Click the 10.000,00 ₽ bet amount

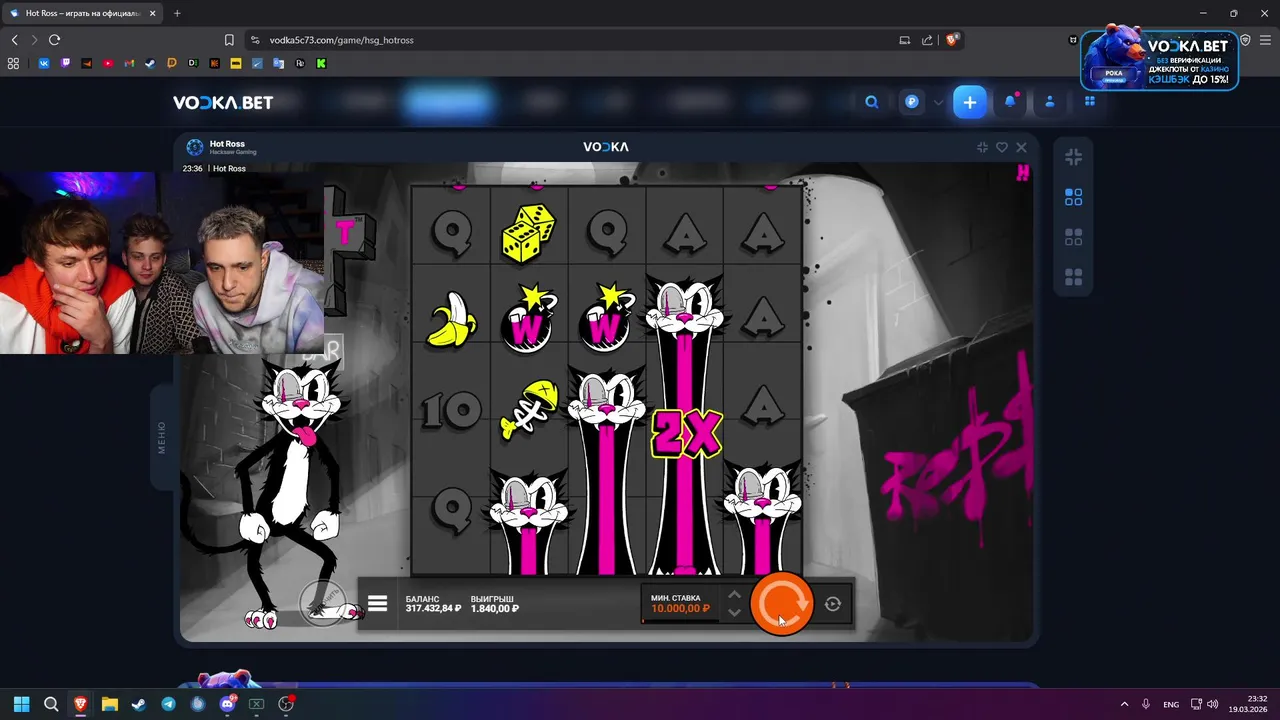point(680,608)
